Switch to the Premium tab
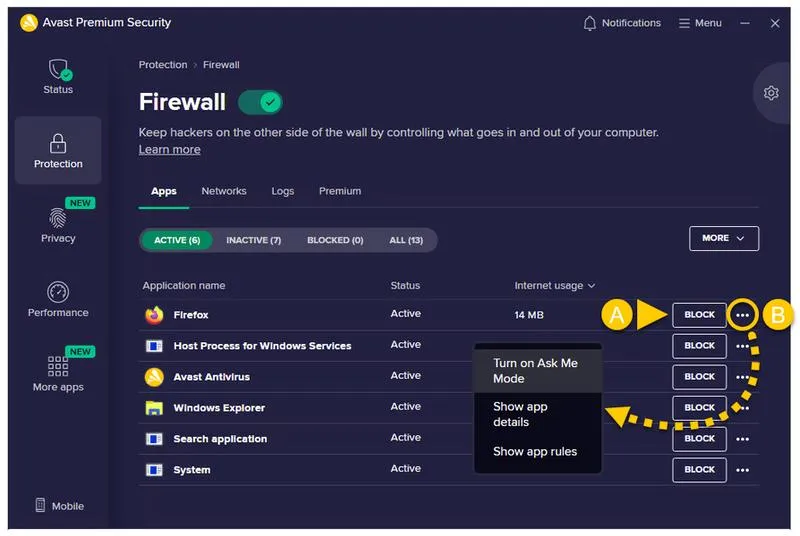The width and height of the screenshot is (800, 536). point(340,191)
